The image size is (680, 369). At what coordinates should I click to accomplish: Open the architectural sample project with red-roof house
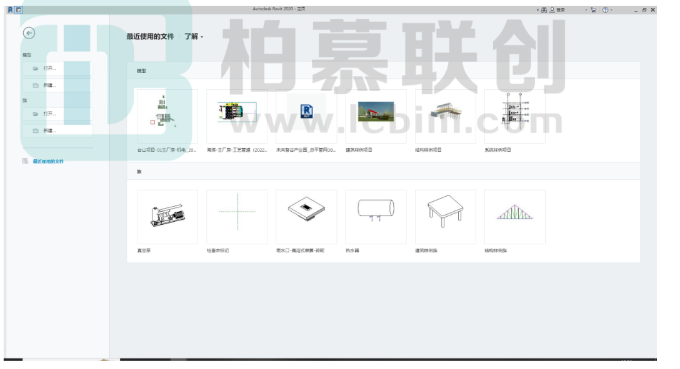[376, 116]
